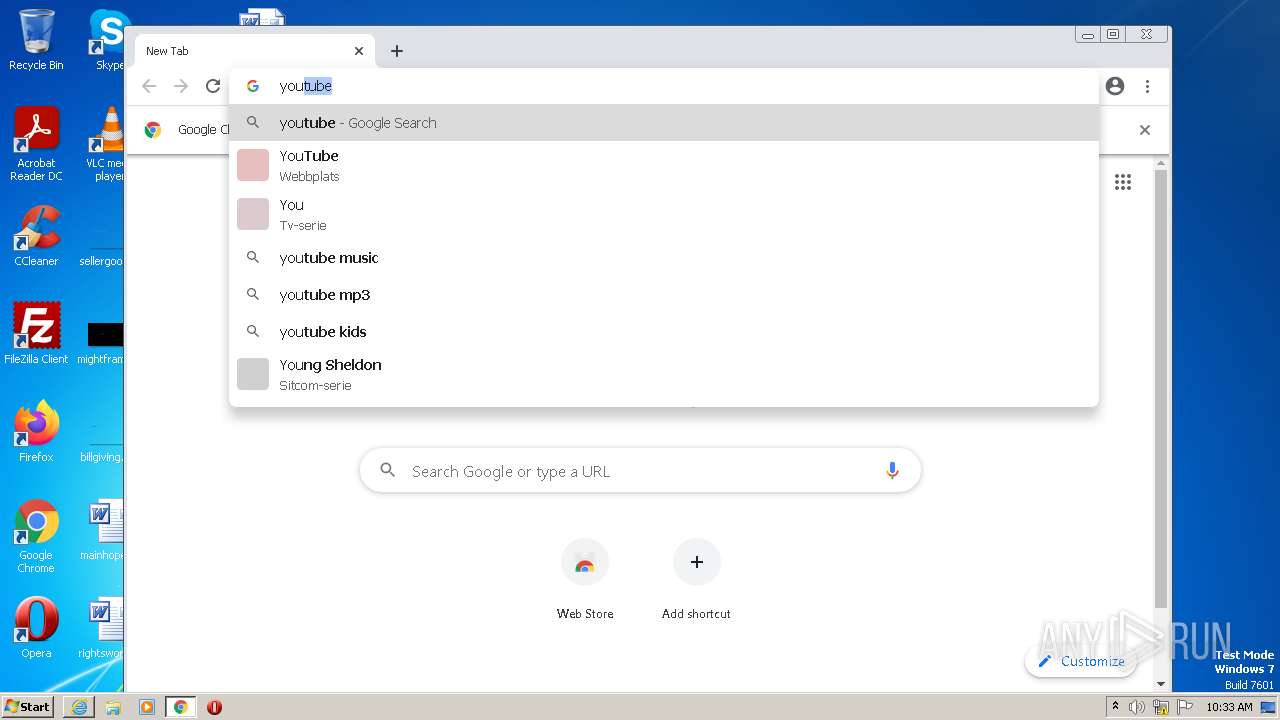1280x720 pixels.
Task: Click the scrollbar down arrow
Action: coord(1161,684)
